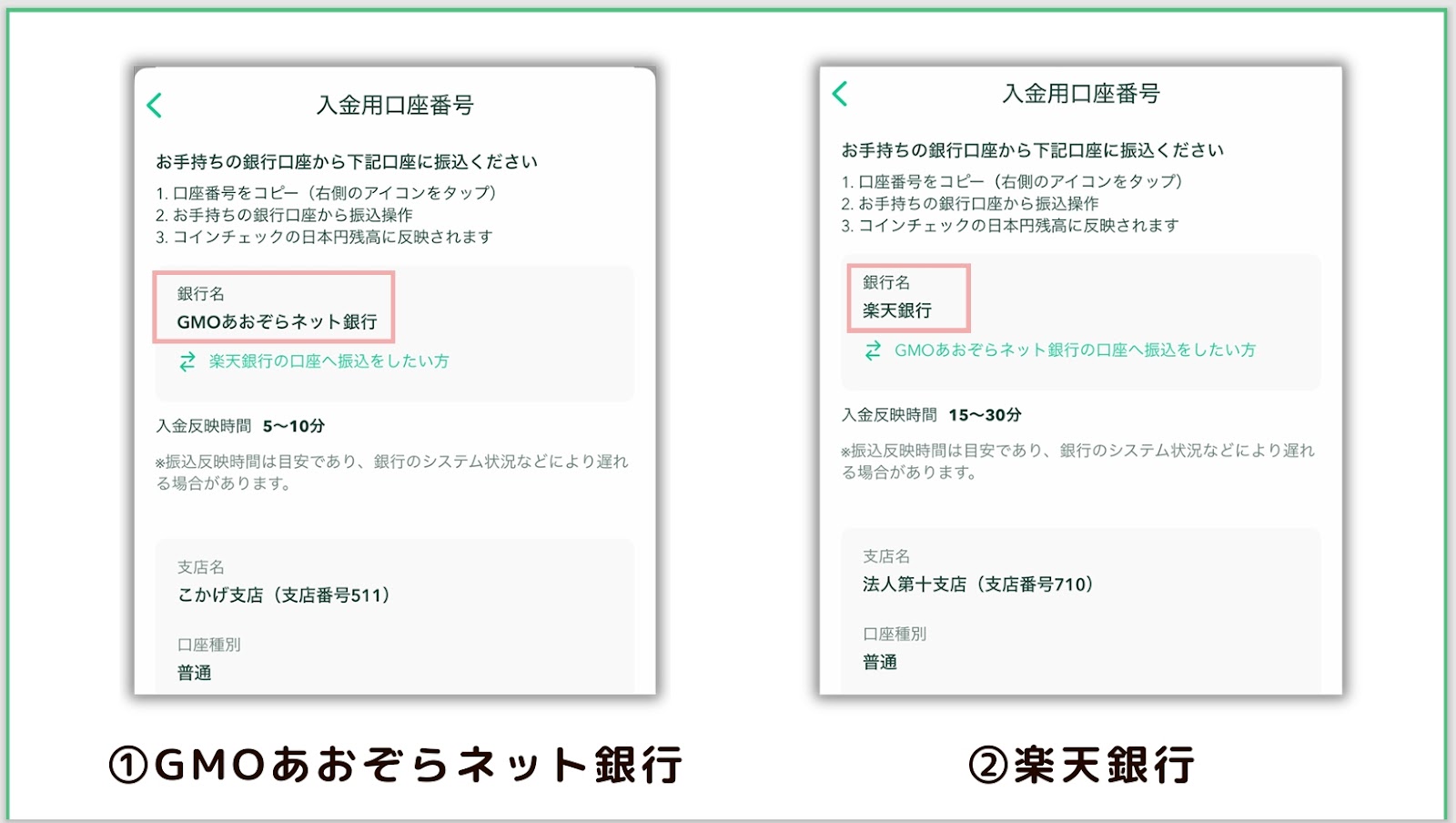This screenshot has width=1456, height=823.
Task: Click swap icon beside 楽天銀行の口座へ振込 link
Action: 187,361
